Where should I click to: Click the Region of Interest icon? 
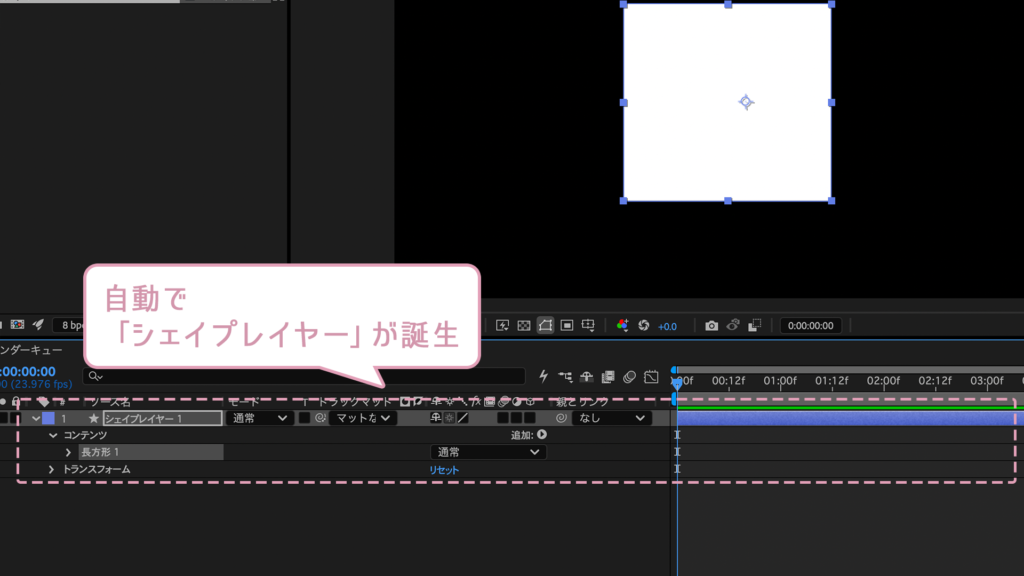[x=567, y=325]
